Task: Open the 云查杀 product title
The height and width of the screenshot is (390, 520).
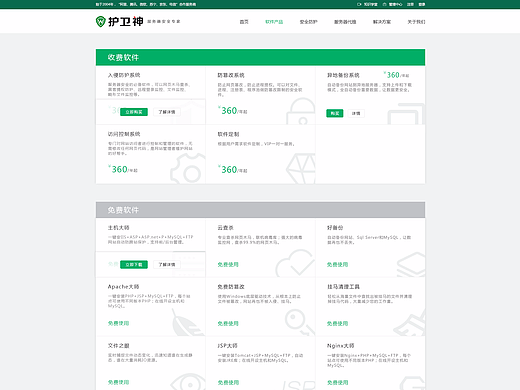Action: tap(226, 228)
